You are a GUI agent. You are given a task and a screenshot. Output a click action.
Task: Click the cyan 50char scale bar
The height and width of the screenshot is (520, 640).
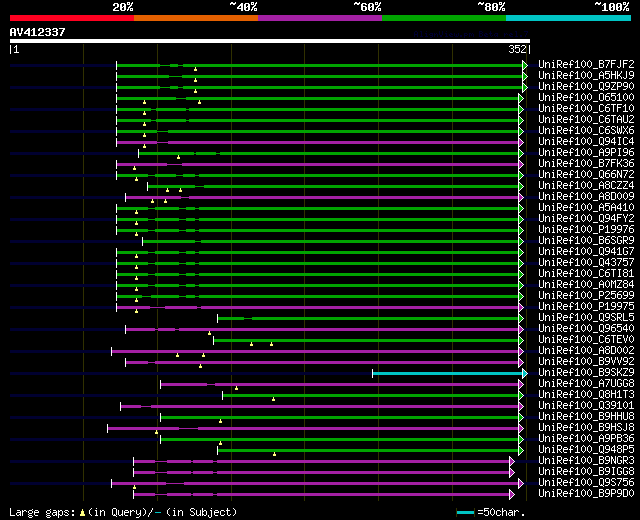466,513
